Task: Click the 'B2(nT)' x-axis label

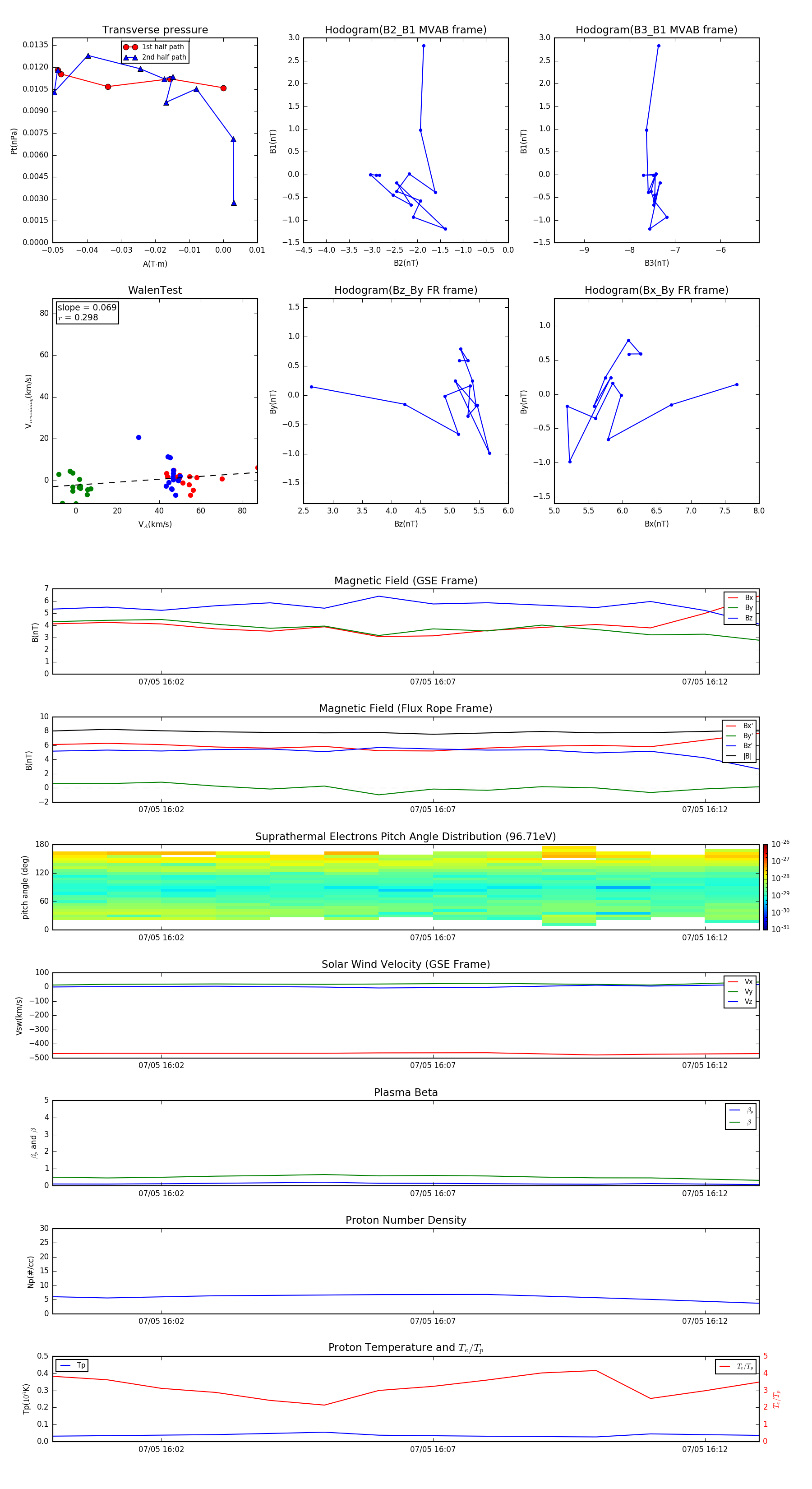Action: click(x=406, y=263)
